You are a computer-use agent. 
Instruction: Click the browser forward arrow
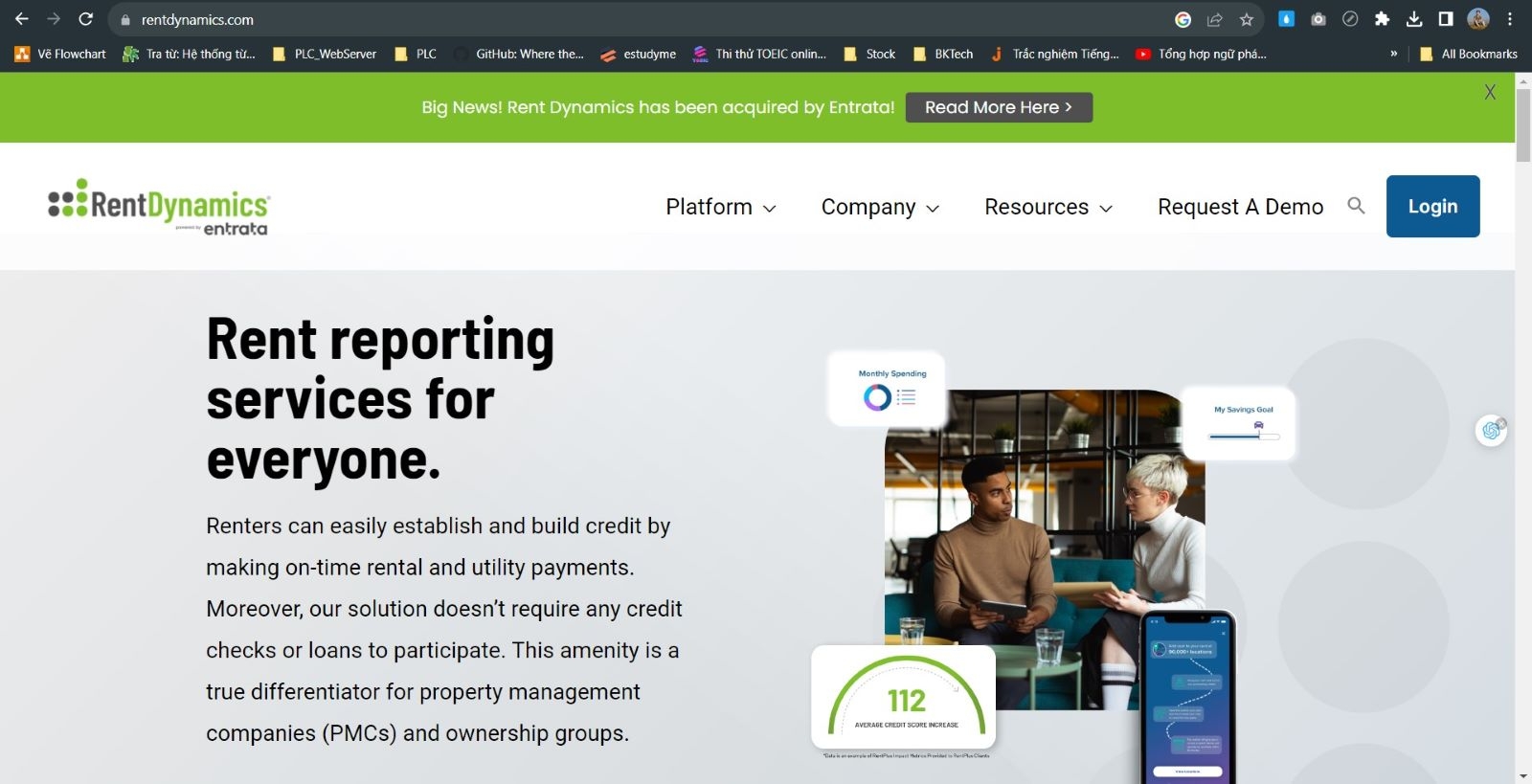[x=54, y=19]
